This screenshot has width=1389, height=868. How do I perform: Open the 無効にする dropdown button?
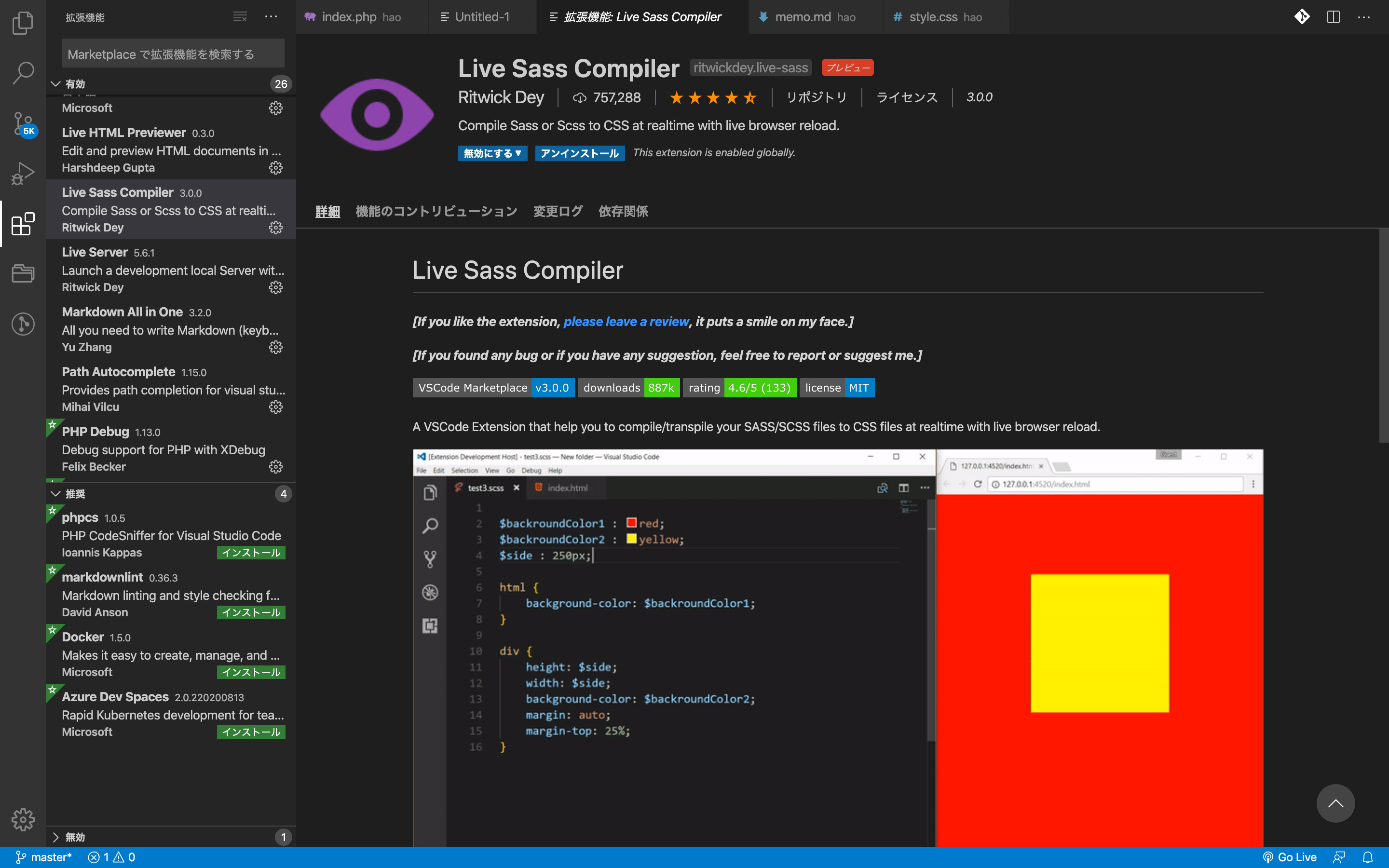click(x=492, y=153)
